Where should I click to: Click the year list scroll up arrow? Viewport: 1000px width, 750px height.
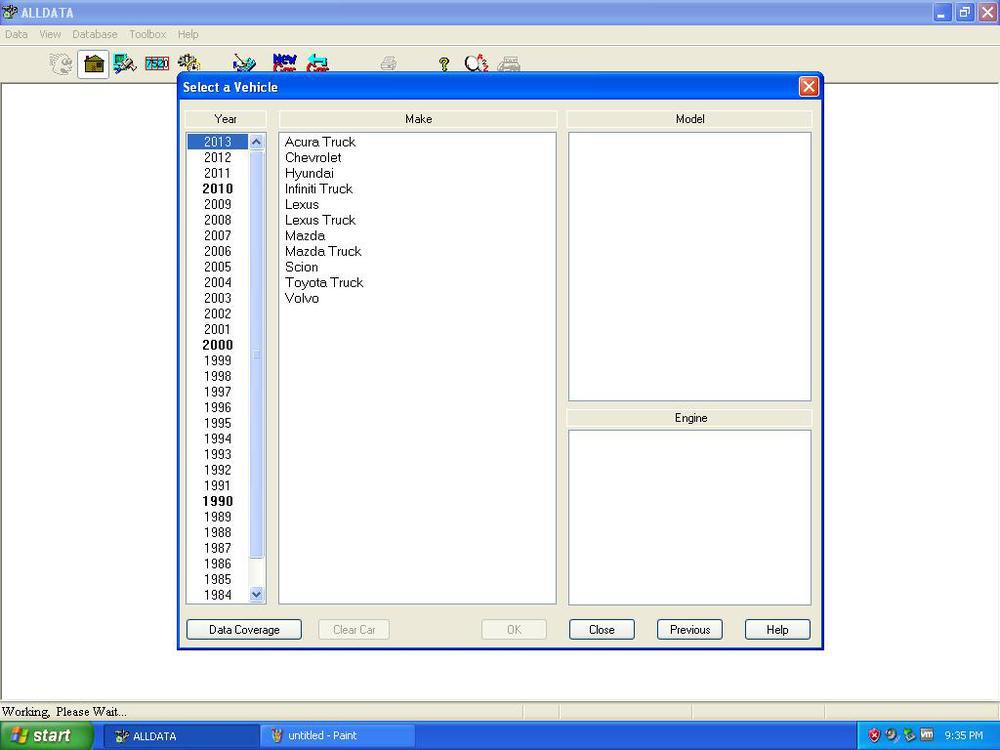(256, 142)
